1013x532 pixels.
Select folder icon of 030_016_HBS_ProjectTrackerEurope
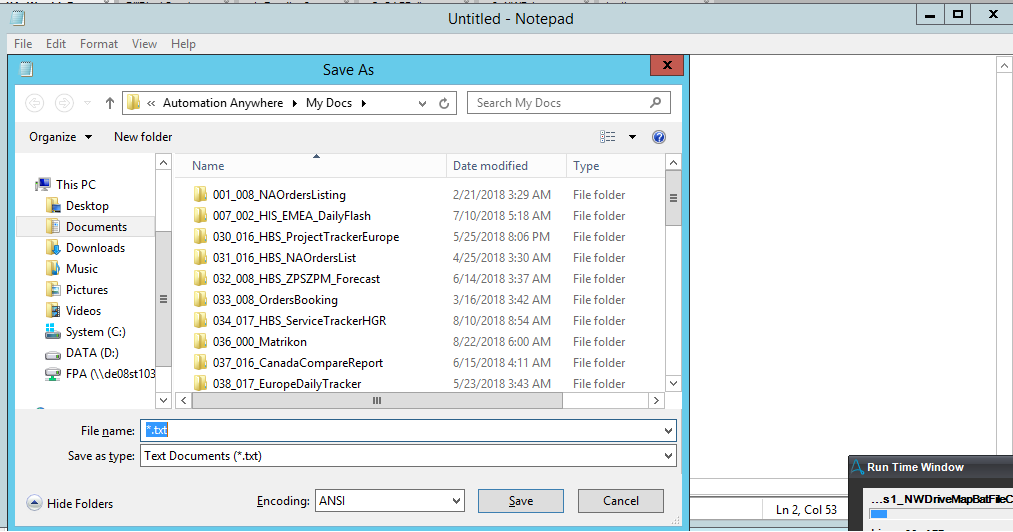200,237
